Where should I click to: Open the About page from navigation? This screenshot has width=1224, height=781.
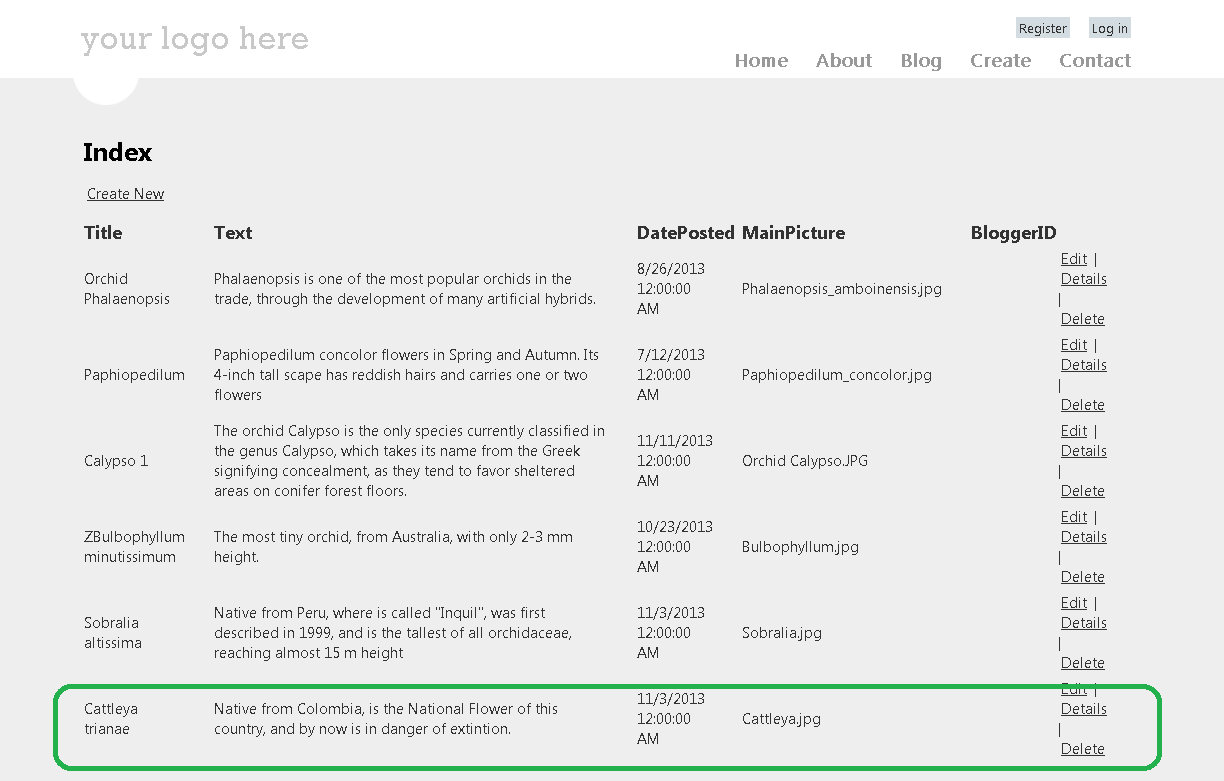[x=844, y=61]
